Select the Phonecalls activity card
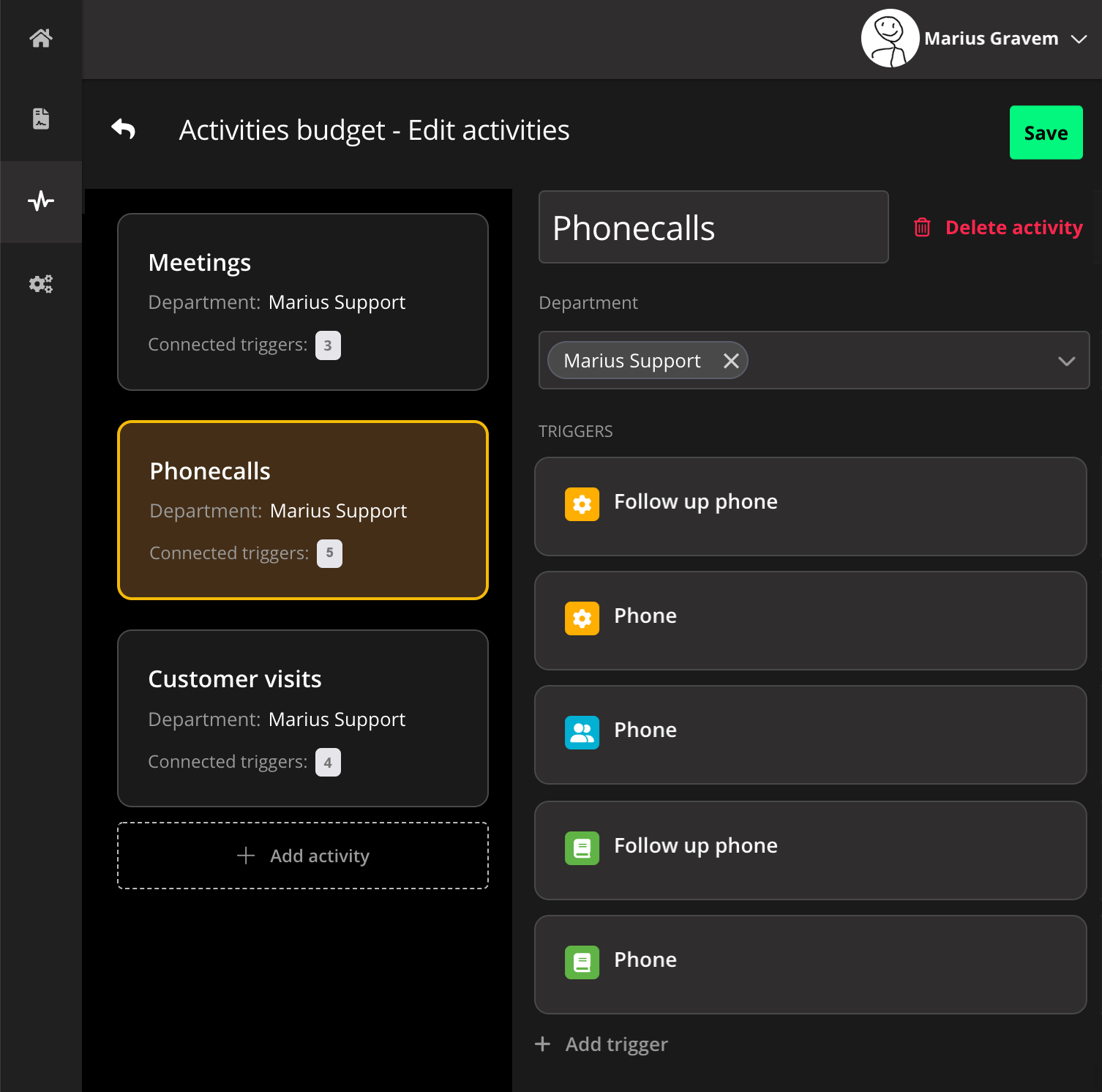This screenshot has height=1092, width=1102. tap(302, 510)
